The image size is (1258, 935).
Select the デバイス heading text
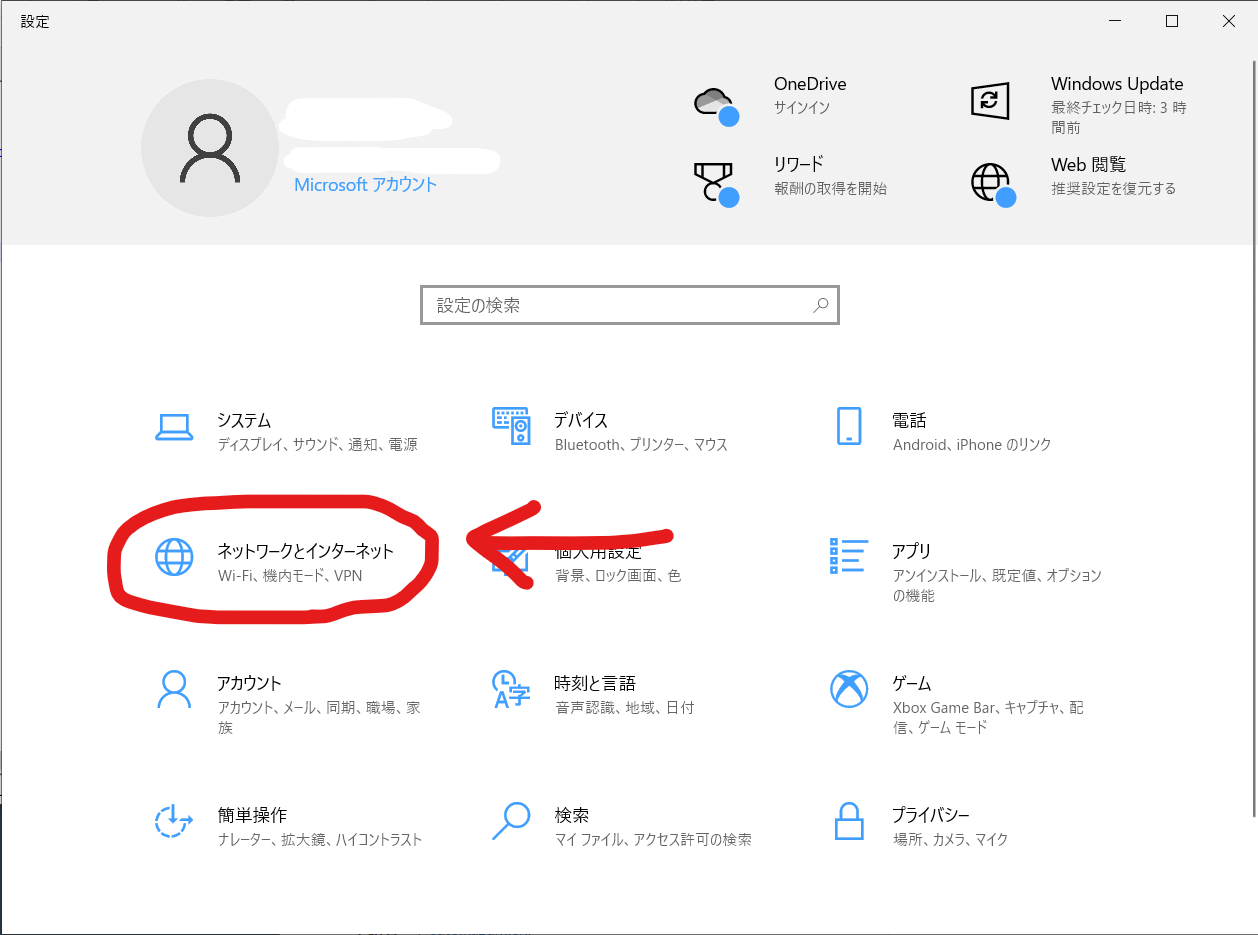point(581,420)
